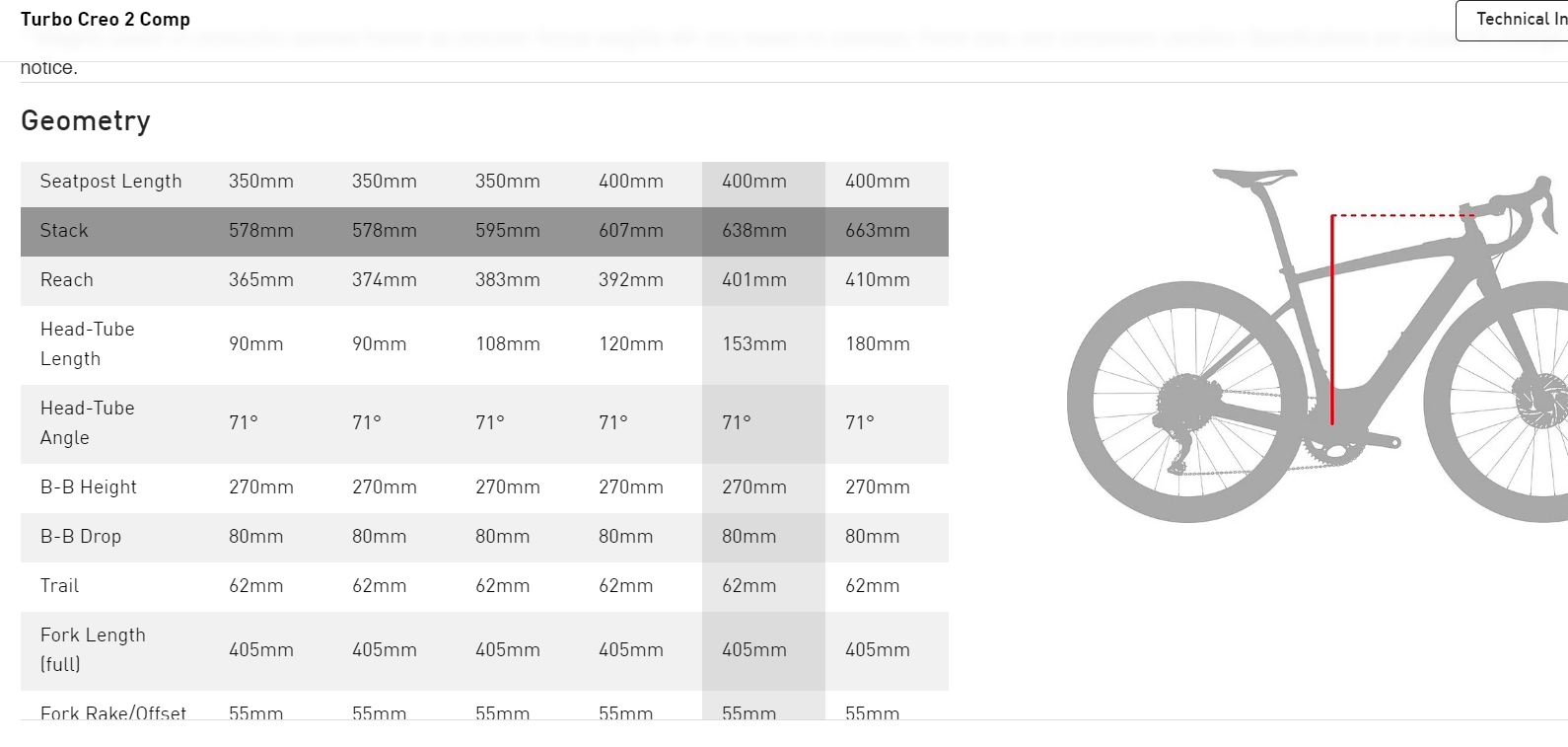Click the 365mm reach value
The width and height of the screenshot is (1568, 747).
point(261,280)
